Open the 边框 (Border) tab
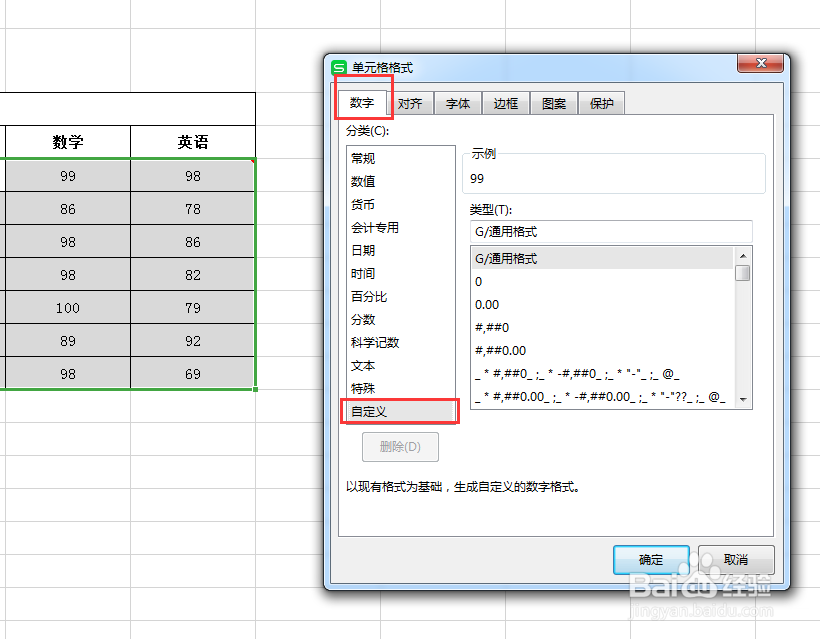Viewport: 820px width, 639px height. coord(505,102)
